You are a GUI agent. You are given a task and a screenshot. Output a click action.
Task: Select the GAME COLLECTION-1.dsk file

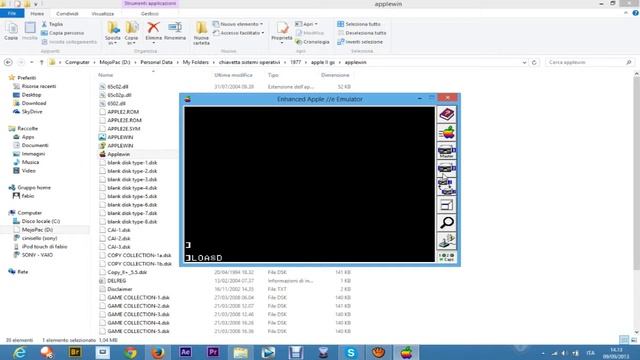pyautogui.click(x=138, y=298)
